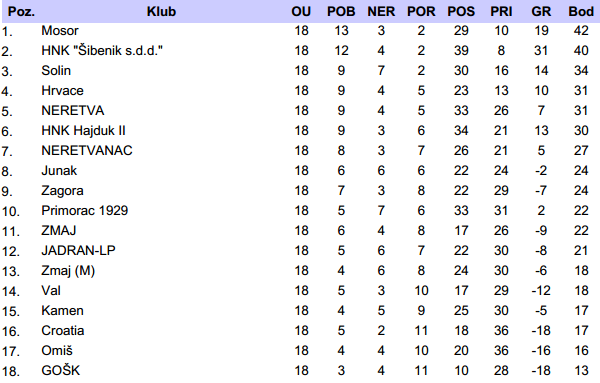Click the Klub column header

[161, 11]
